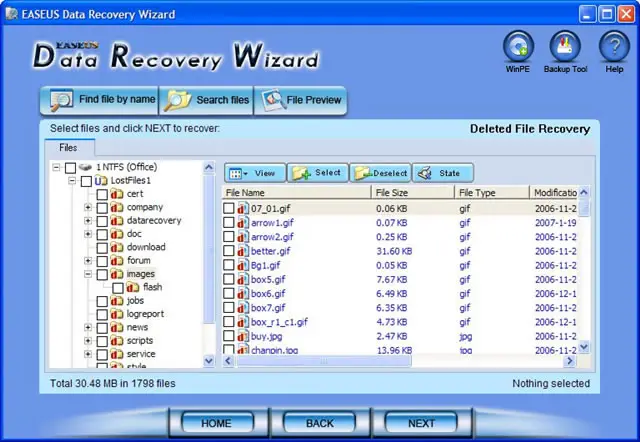Viewport: 640px width, 442px height.
Task: Click the NTFS (Office) drive icon
Action: [x=85, y=167]
